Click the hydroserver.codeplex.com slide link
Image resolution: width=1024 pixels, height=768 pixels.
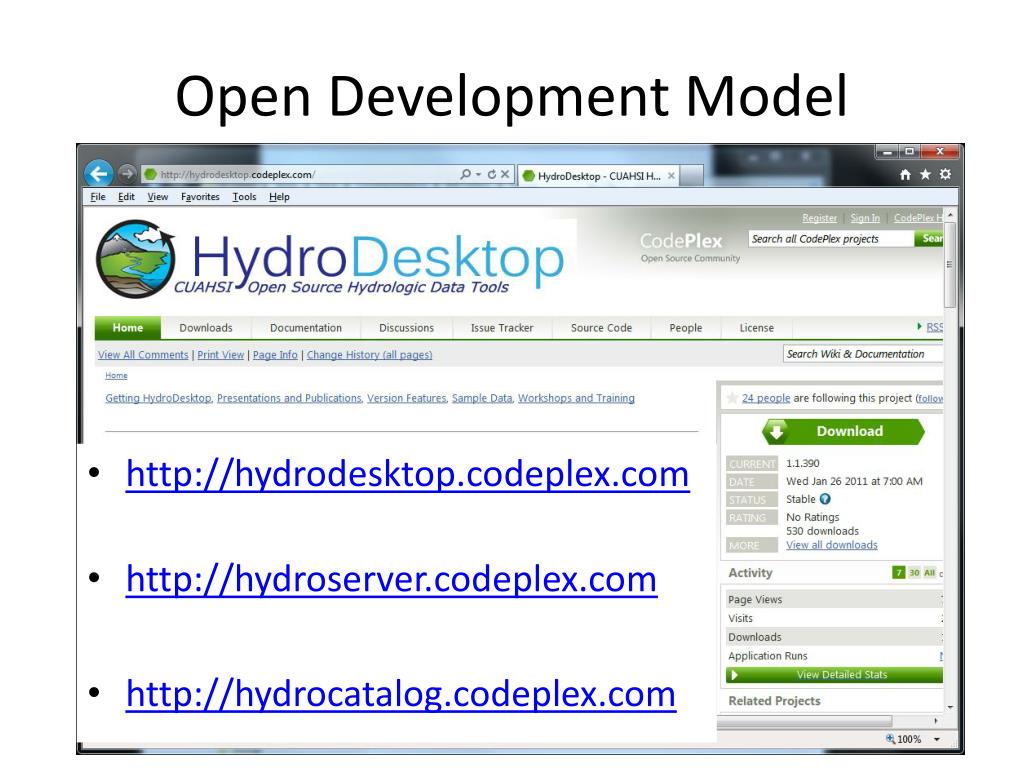click(x=391, y=579)
